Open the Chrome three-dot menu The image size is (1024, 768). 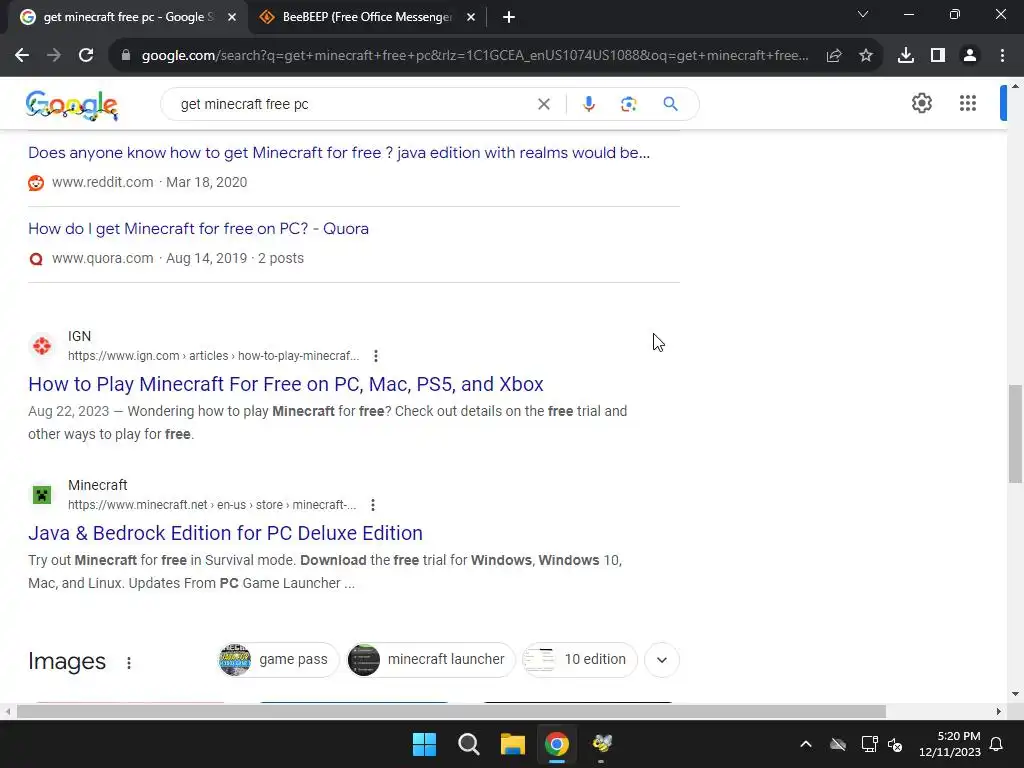[x=1002, y=56]
